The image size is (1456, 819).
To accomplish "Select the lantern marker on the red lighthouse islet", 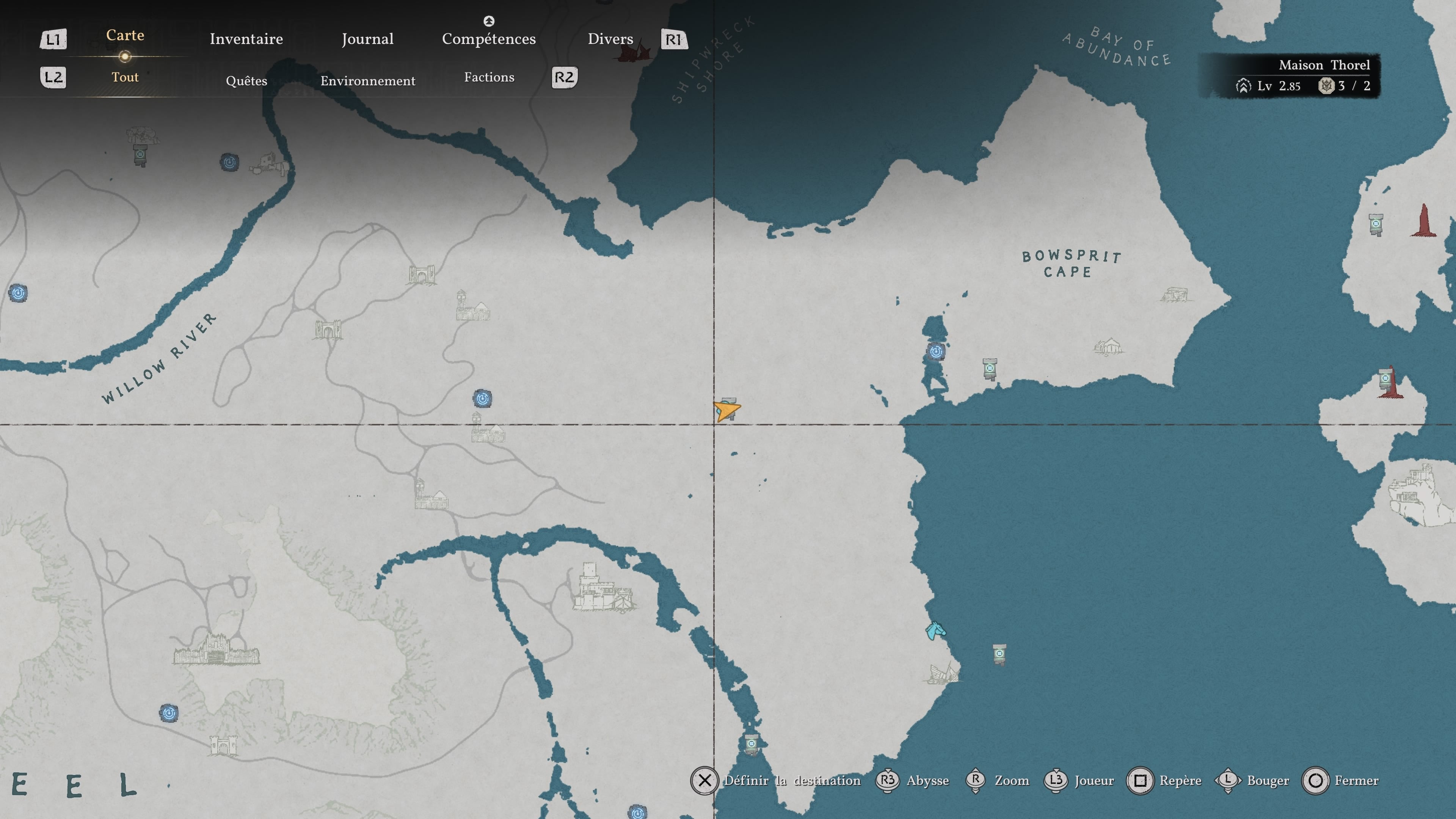I will [x=1385, y=379].
